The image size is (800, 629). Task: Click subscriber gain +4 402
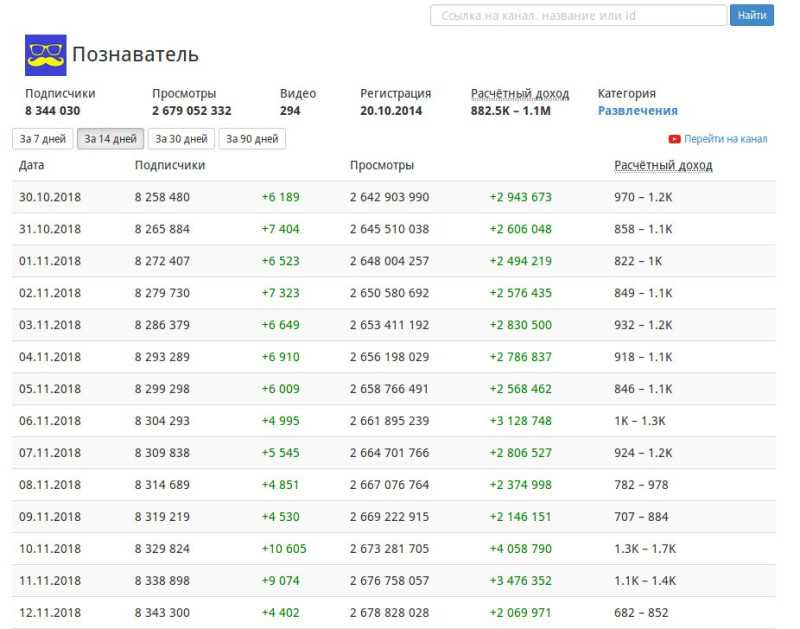click(281, 613)
